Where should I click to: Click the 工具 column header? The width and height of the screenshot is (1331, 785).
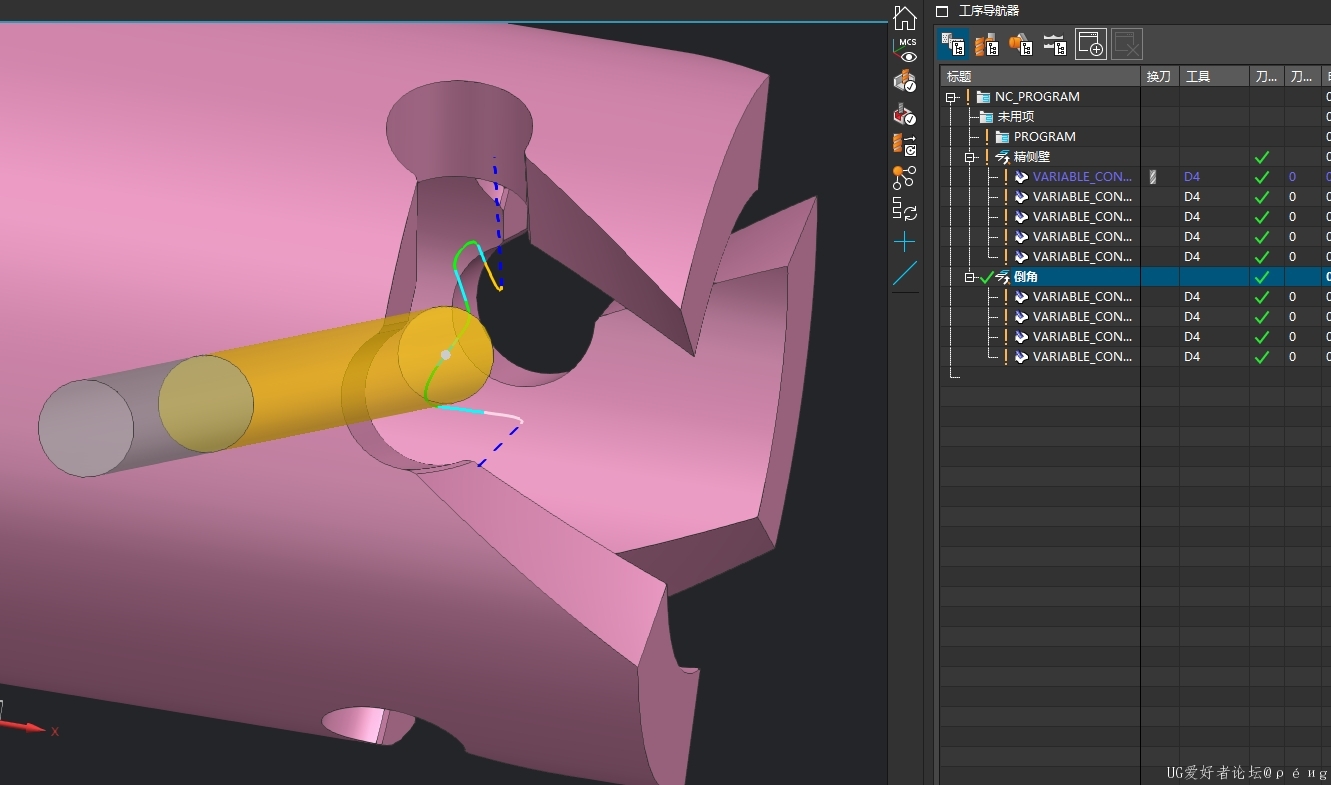coord(1214,77)
